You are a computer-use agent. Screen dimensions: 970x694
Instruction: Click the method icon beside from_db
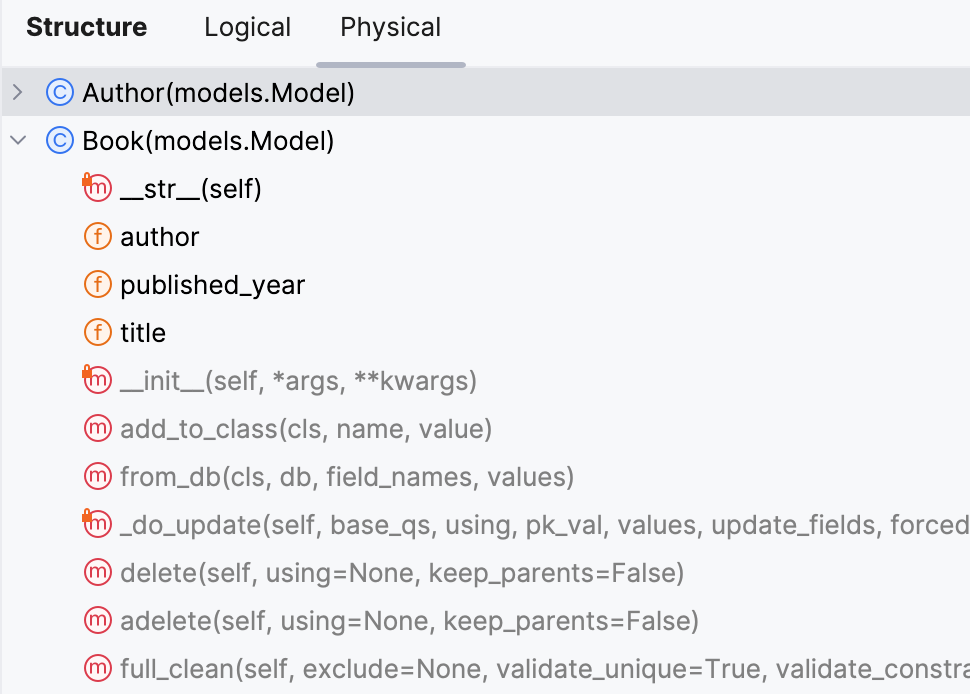(97, 476)
